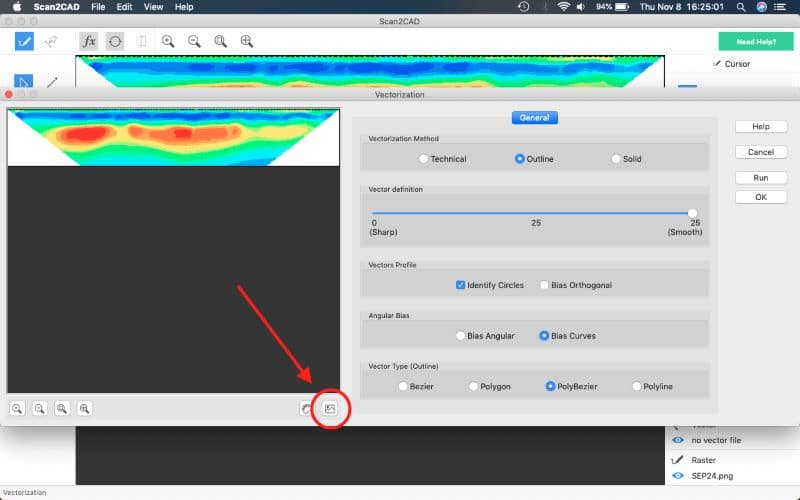Uncheck the Identify Circles checkbox
Viewport: 800px width, 500px height.
[x=460, y=285]
